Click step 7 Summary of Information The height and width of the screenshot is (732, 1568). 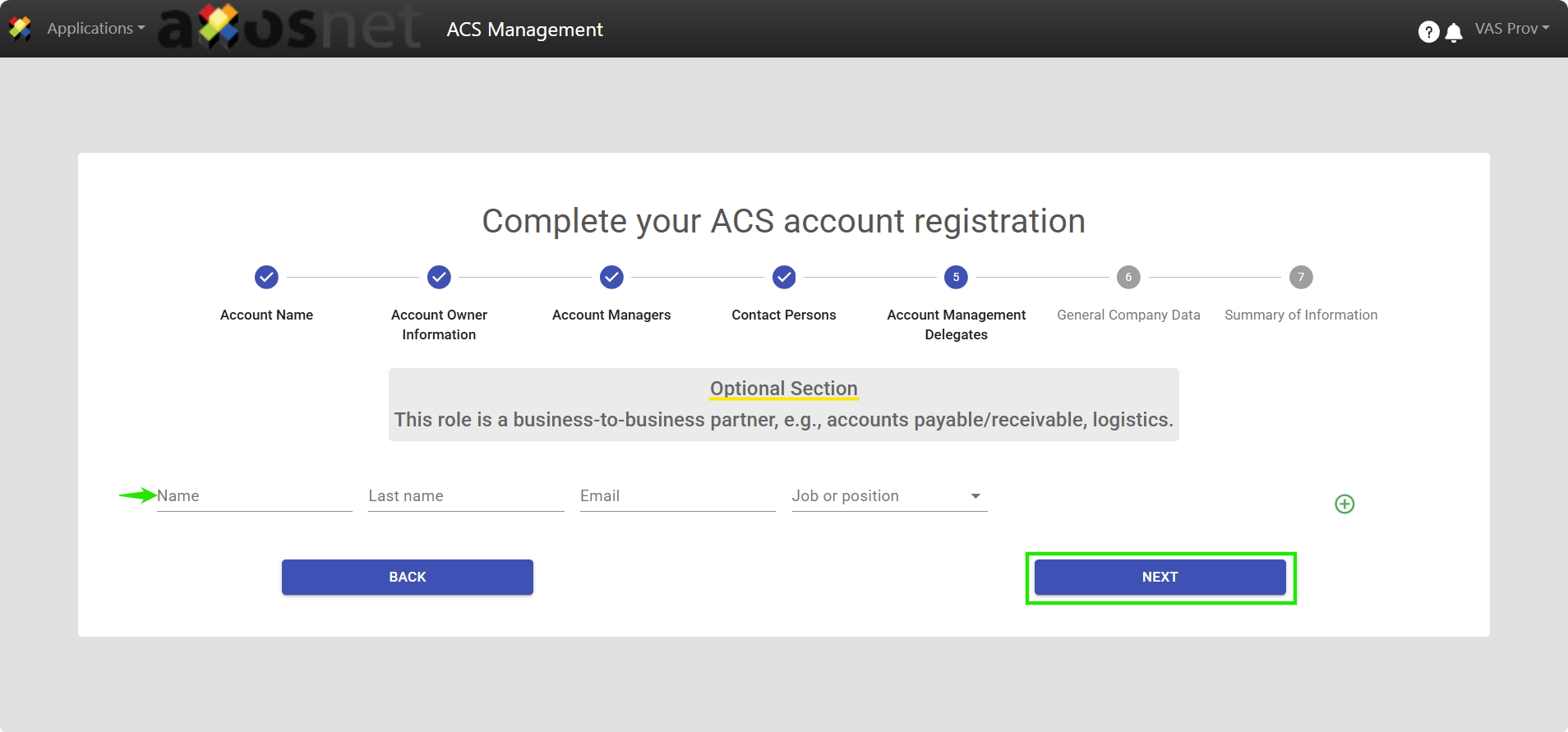click(x=1301, y=278)
